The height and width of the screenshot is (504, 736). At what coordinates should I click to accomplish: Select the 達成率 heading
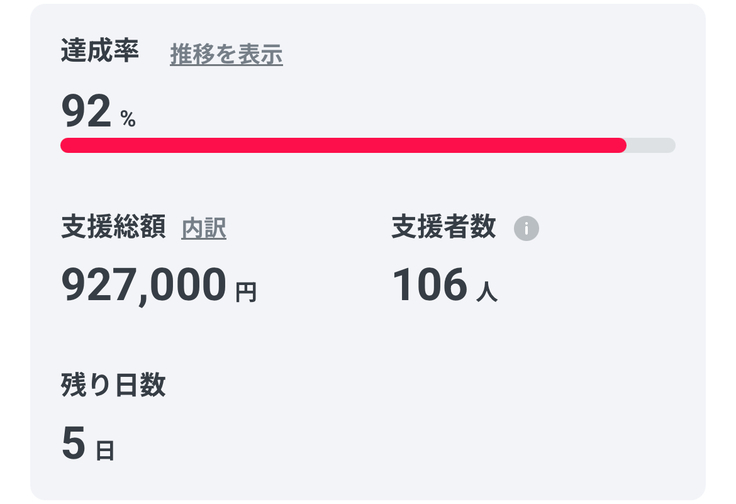coord(99,52)
